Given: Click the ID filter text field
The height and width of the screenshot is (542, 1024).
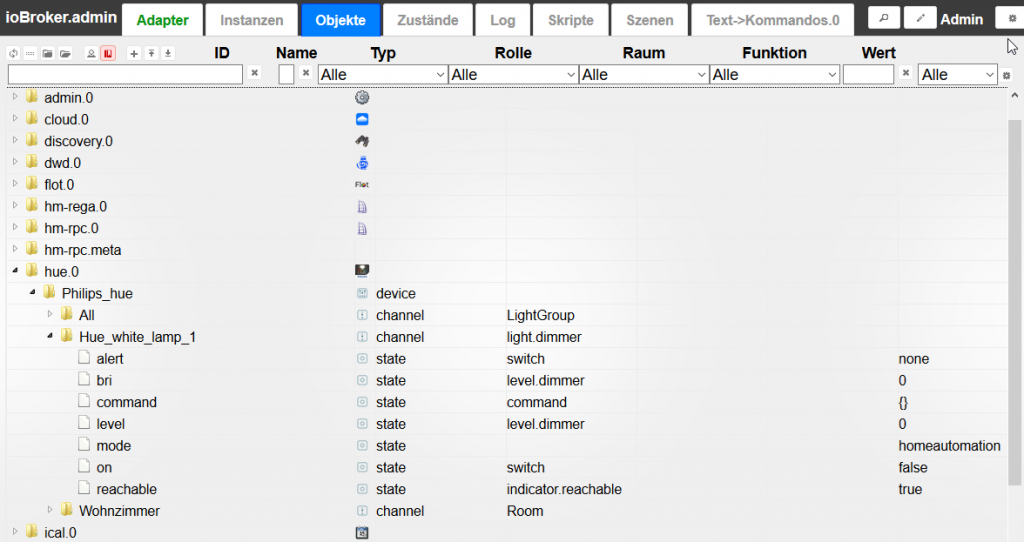Looking at the screenshot, I should tap(125, 74).
